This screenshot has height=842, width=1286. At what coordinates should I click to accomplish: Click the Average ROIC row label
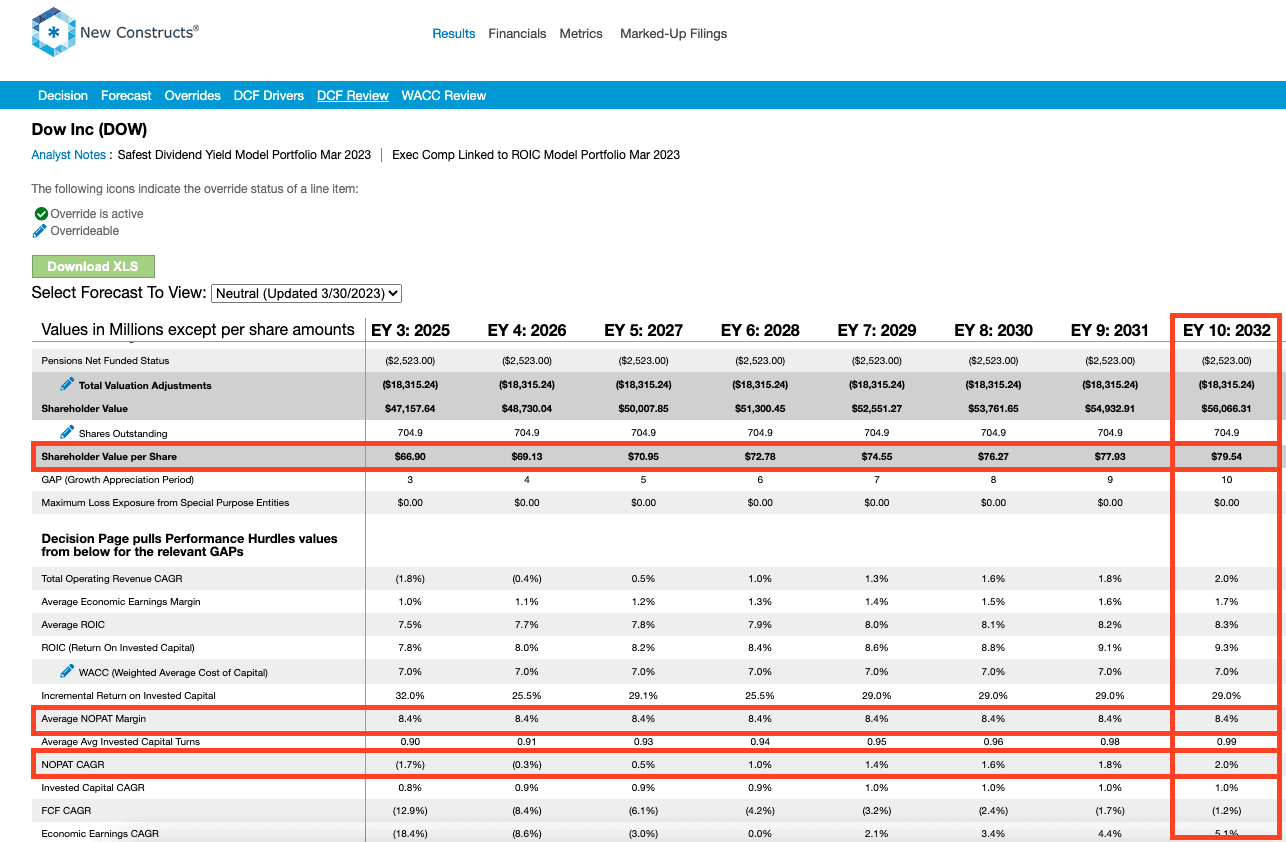click(x=73, y=625)
